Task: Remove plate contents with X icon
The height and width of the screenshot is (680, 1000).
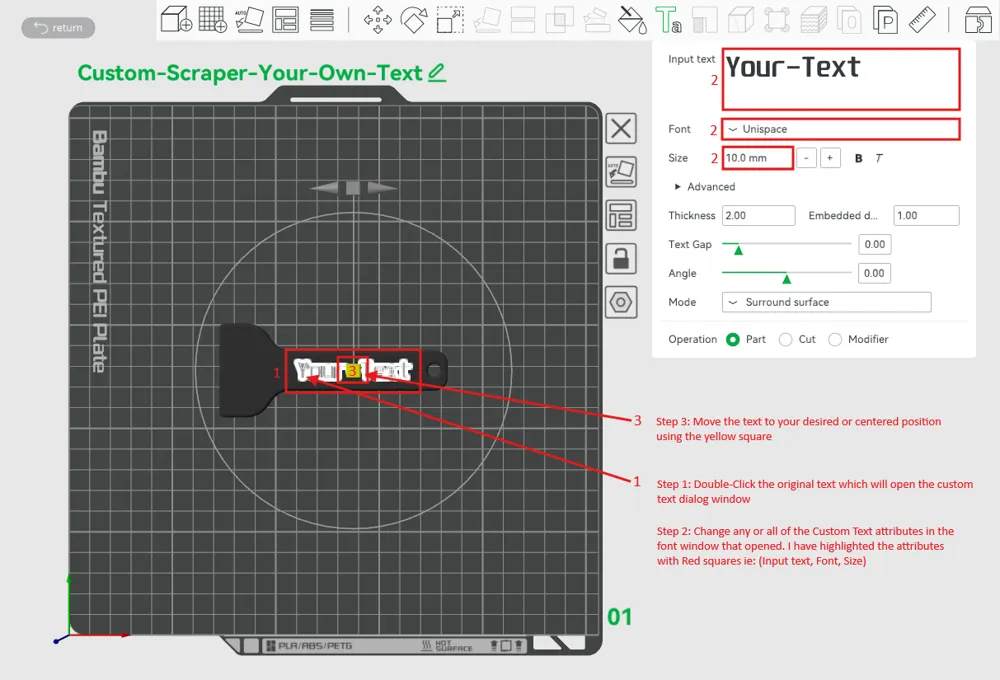Action: (621, 128)
